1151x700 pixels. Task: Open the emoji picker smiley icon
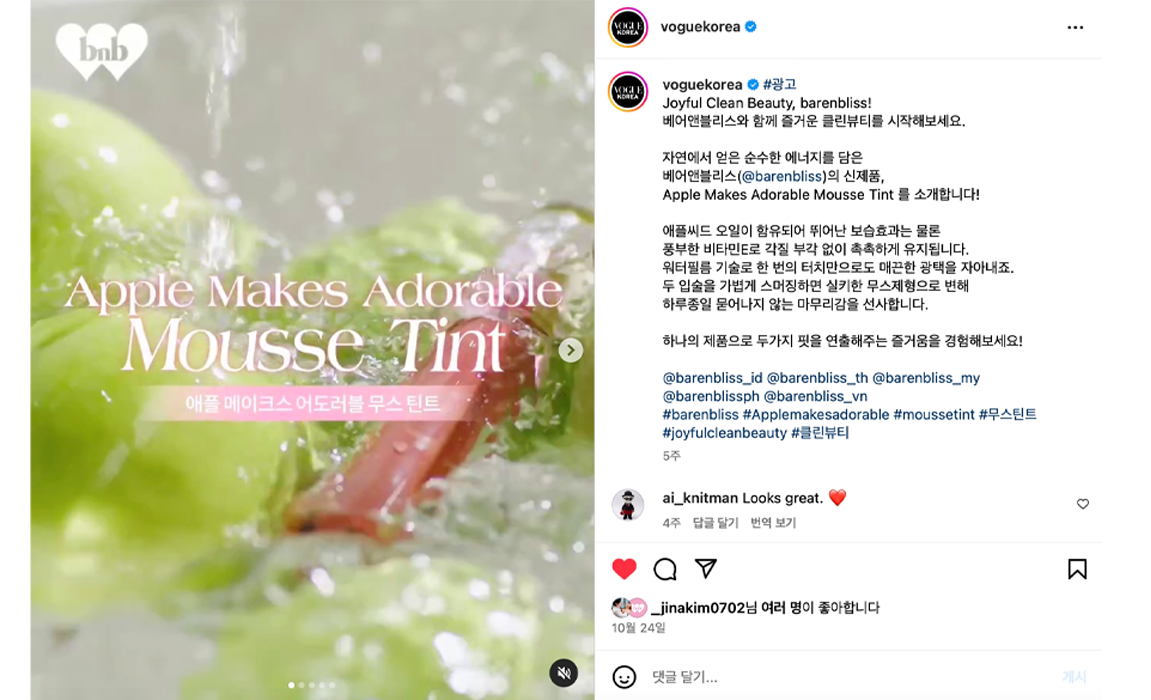[624, 677]
